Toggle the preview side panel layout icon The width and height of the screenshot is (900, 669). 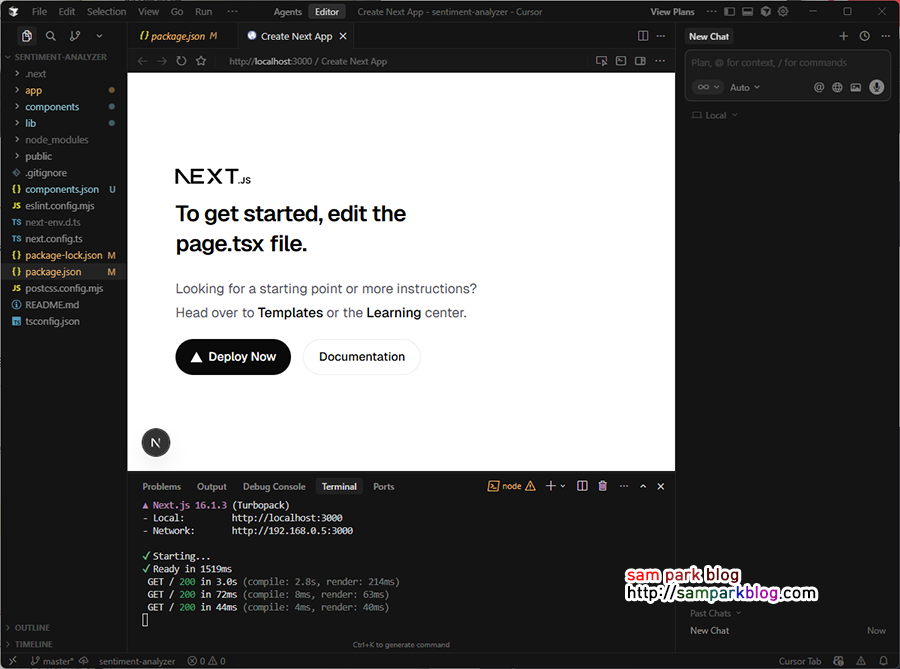tap(641, 61)
